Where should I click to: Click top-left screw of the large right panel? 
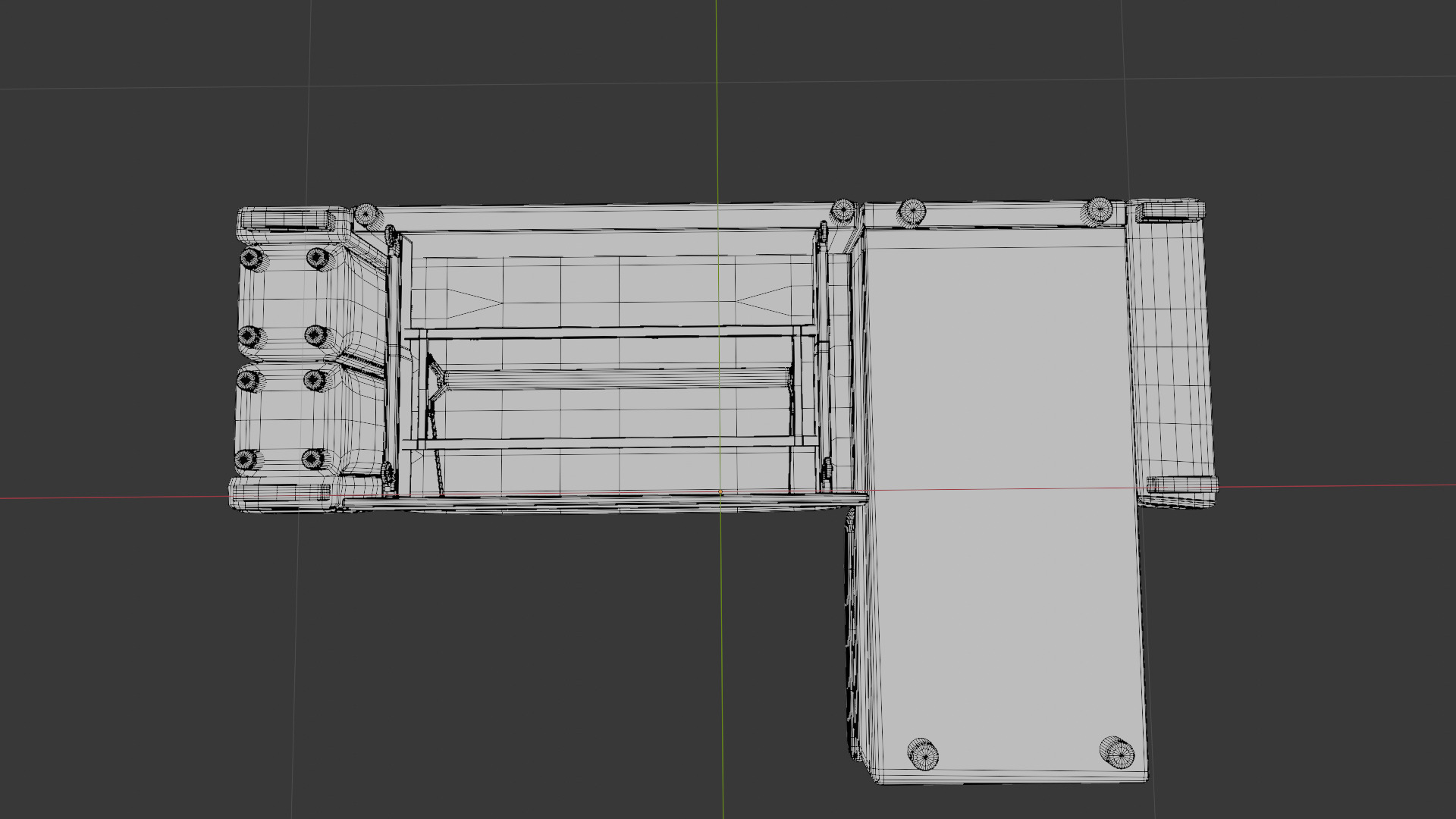912,212
